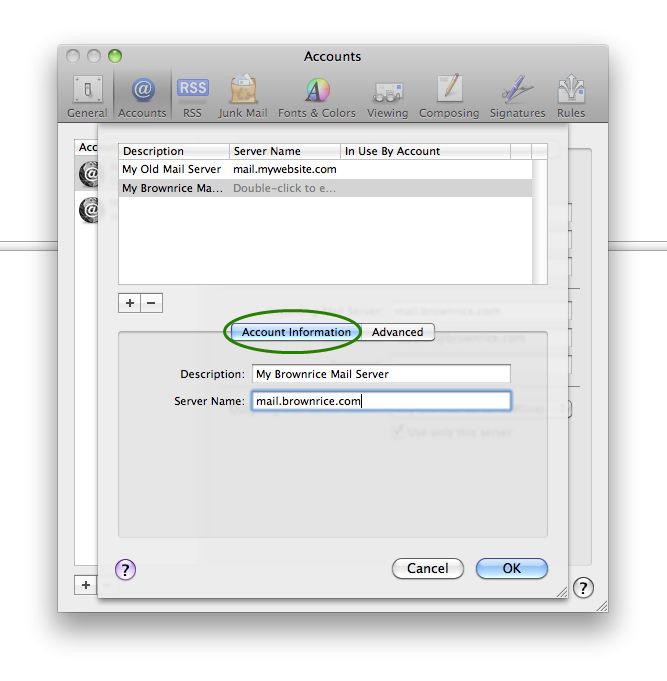
Task: Remove selected server with minus button
Action: click(152, 303)
